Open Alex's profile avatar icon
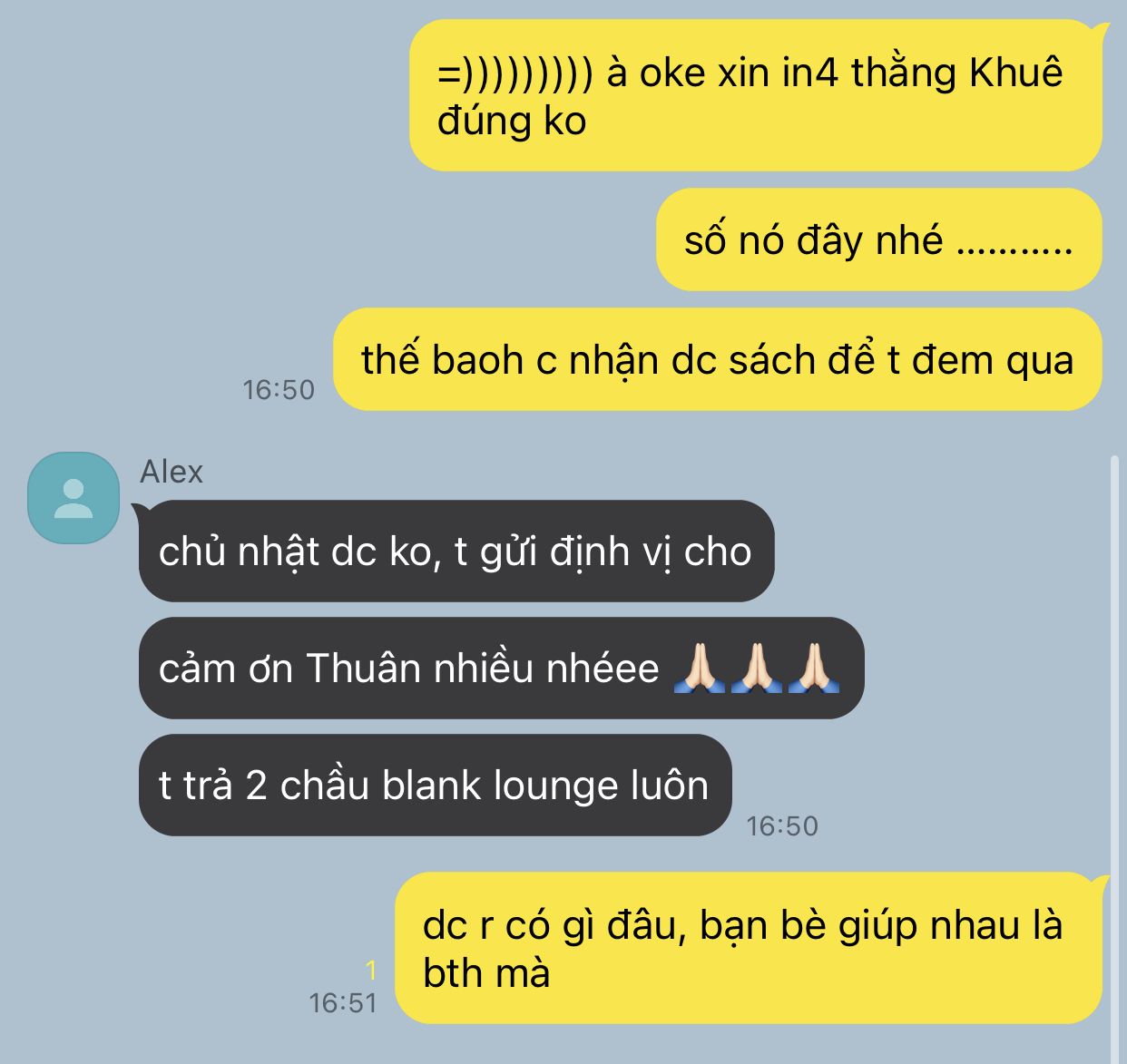Image resolution: width=1127 pixels, height=1064 pixels. tap(73, 498)
